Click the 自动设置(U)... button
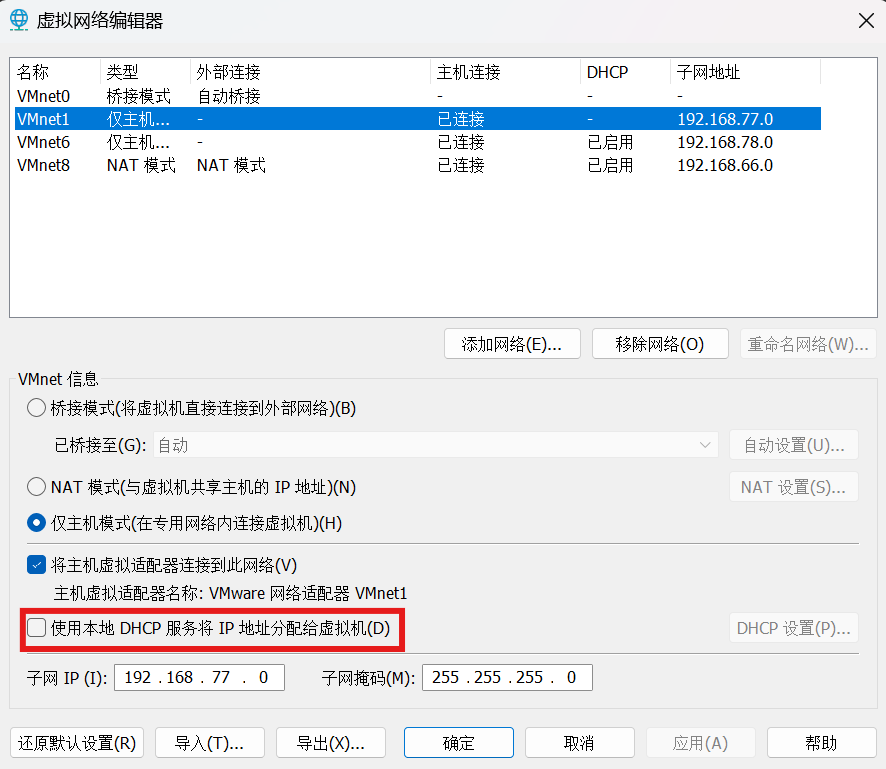Screen dimensions: 886x769 coord(793,445)
